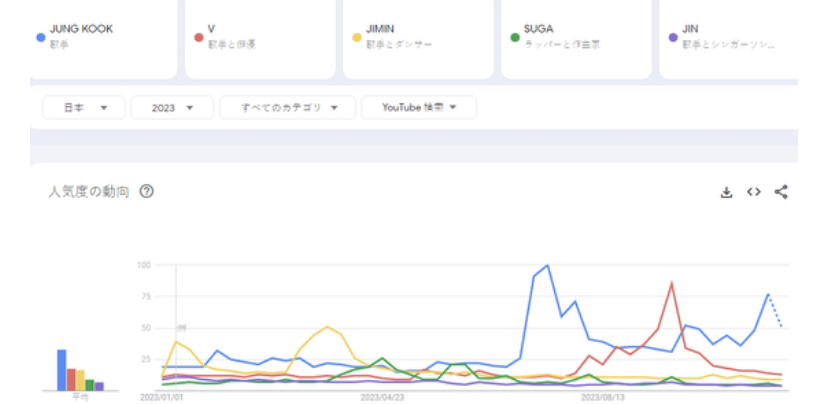Select the SUGA comparison term card
This screenshot has height=404, width=828.
pos(576,37)
